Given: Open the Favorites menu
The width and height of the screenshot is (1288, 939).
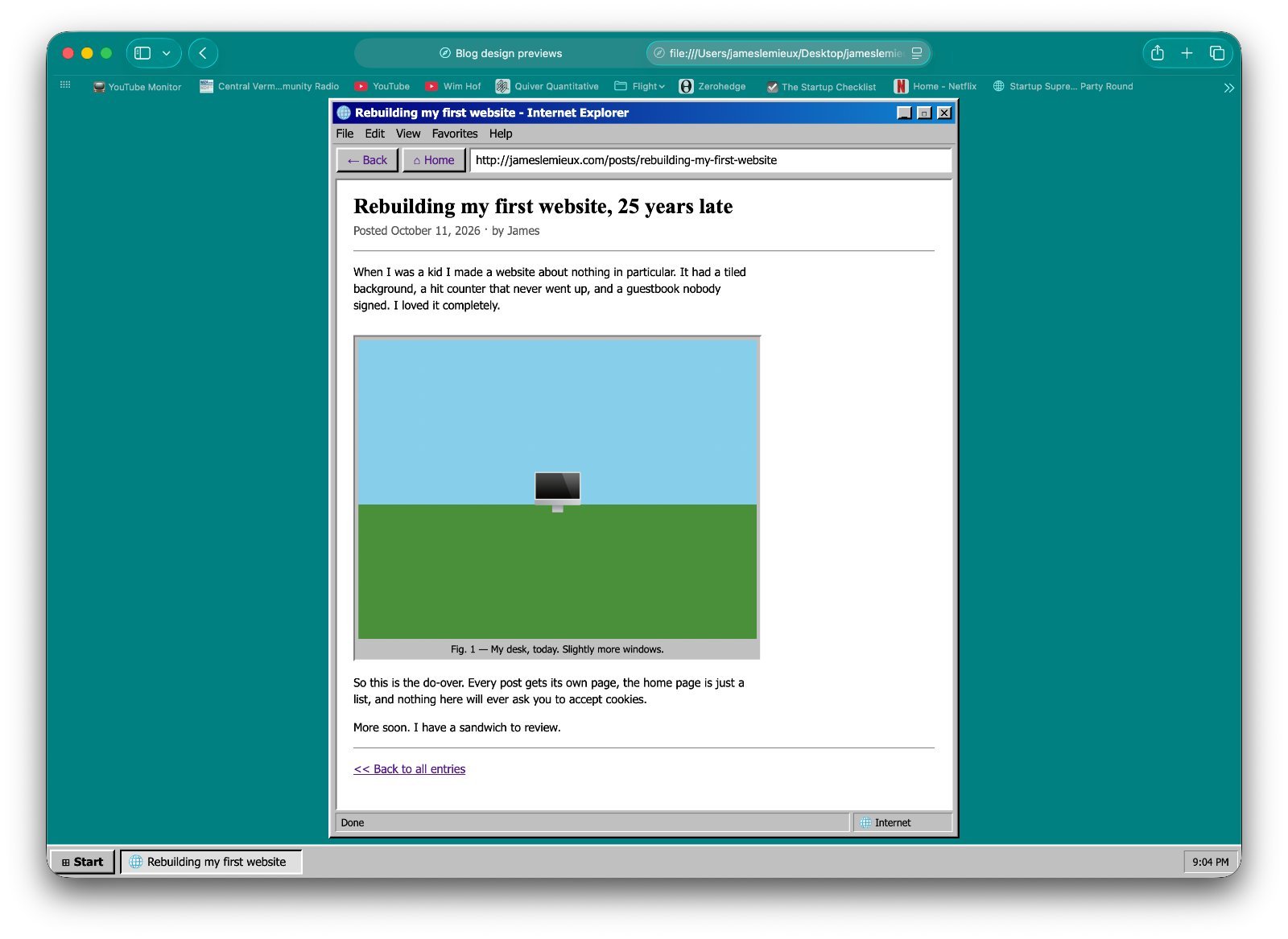Looking at the screenshot, I should [x=455, y=134].
